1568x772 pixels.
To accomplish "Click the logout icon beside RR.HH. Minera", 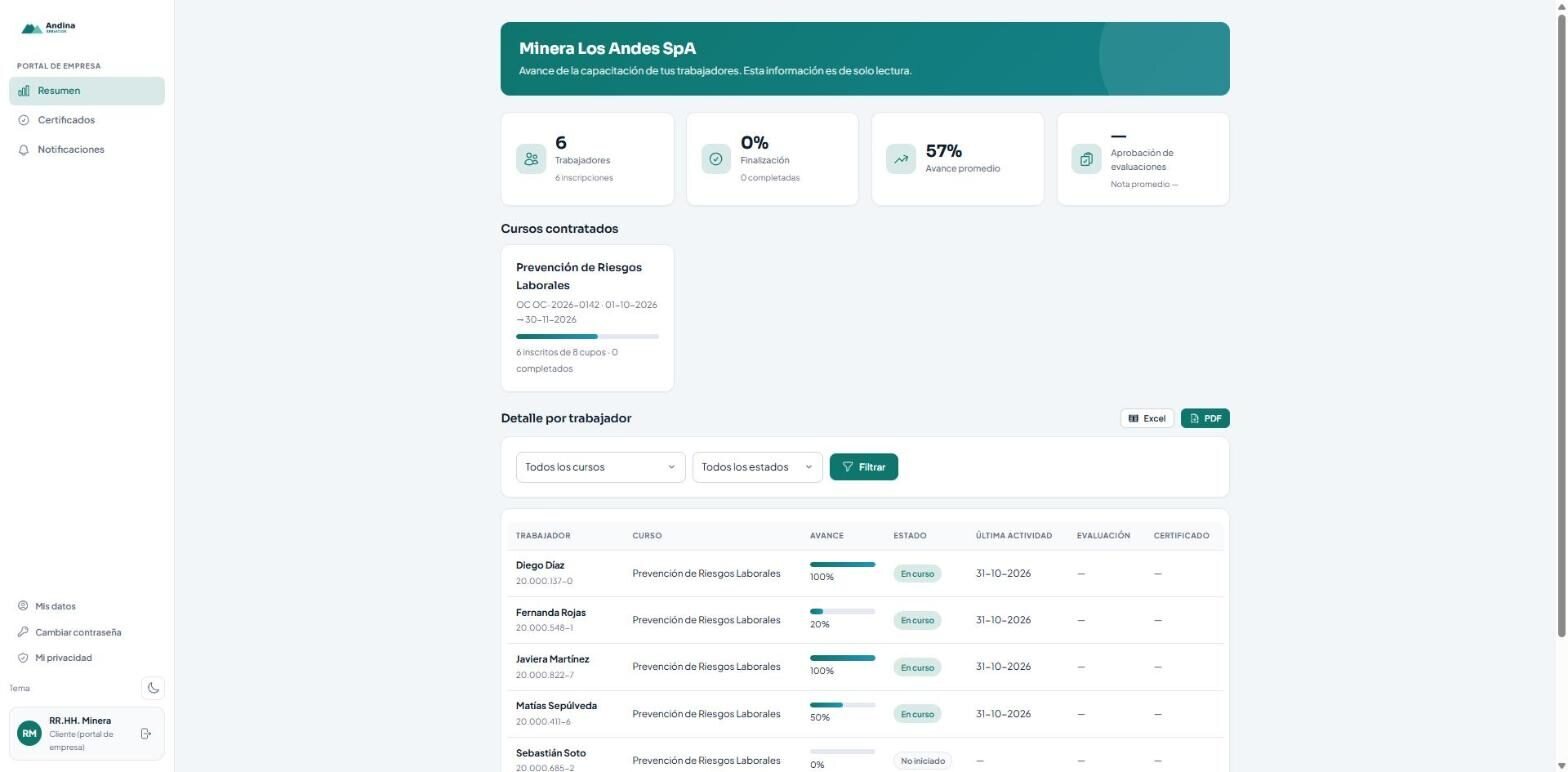I will tap(146, 734).
